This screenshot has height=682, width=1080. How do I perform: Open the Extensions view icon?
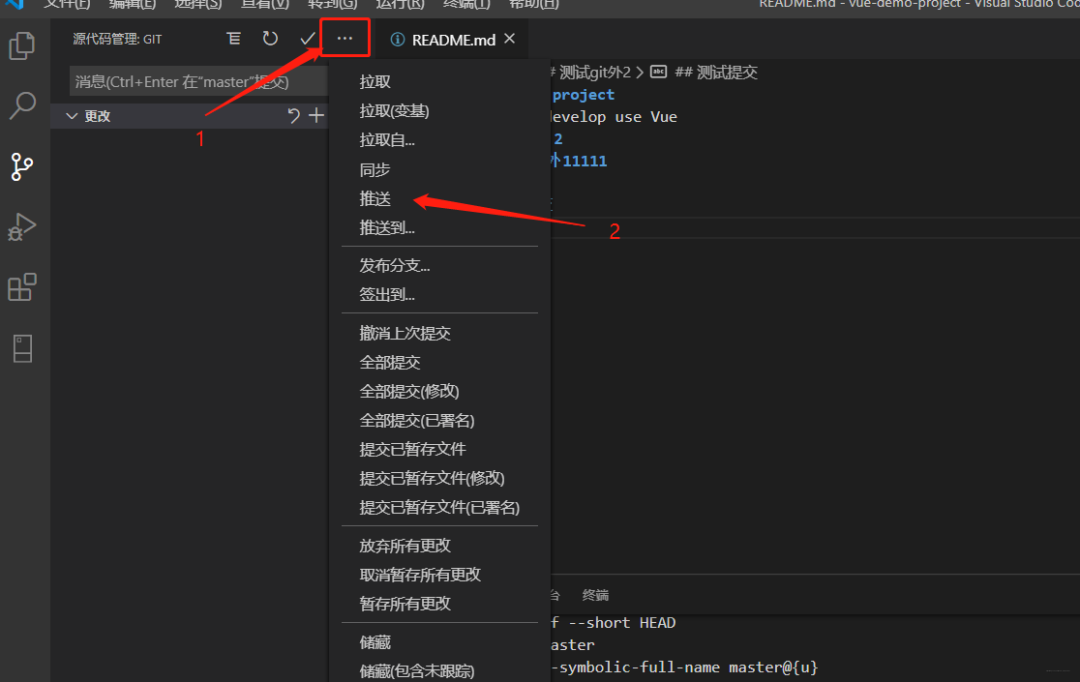coord(22,287)
